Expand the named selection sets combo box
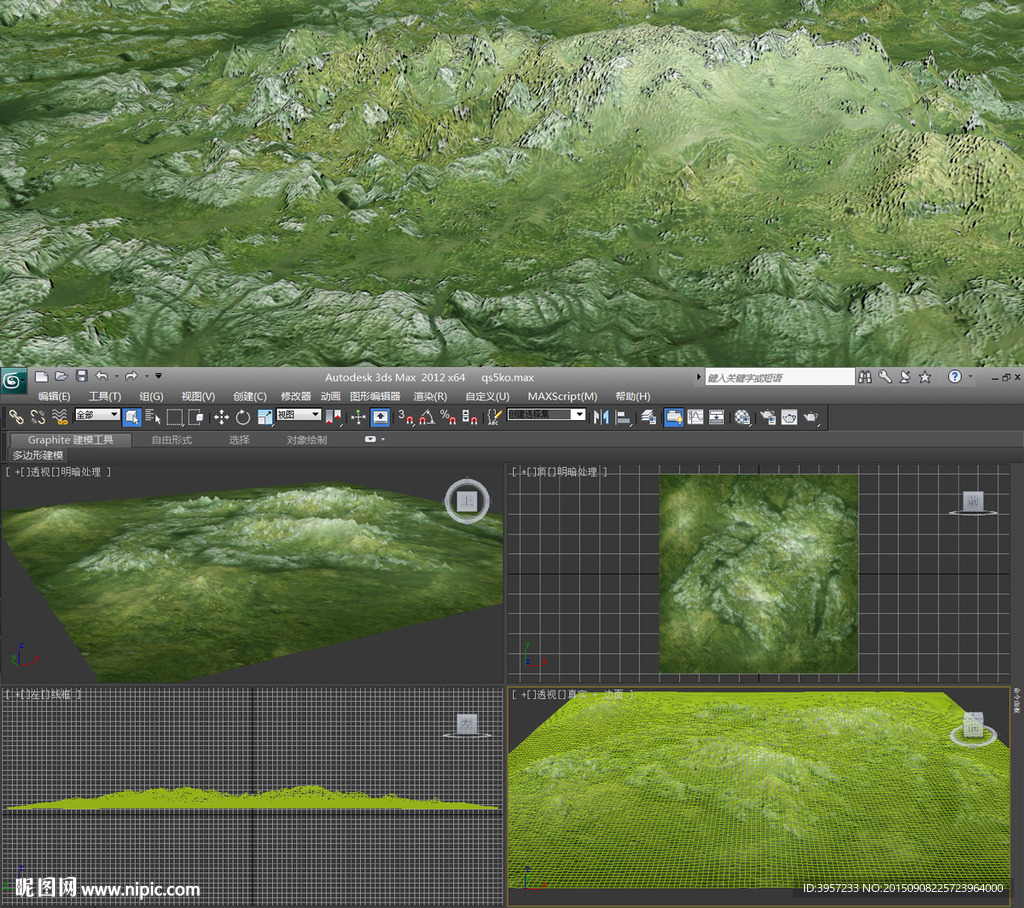This screenshot has height=908, width=1024. point(579,416)
